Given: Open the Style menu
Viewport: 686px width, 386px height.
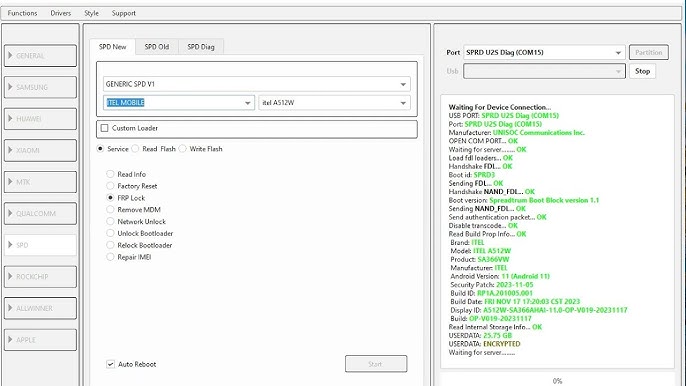Looking at the screenshot, I should pyautogui.click(x=91, y=13).
